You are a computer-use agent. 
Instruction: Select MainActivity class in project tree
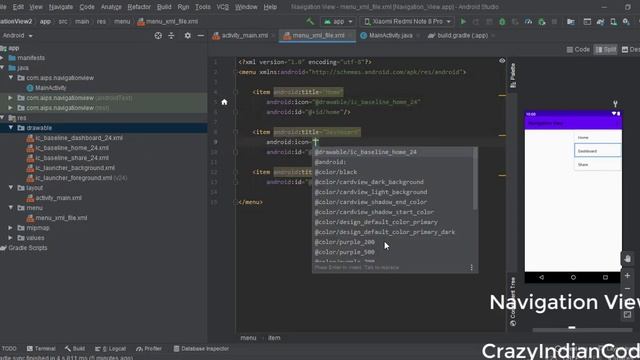[50, 88]
